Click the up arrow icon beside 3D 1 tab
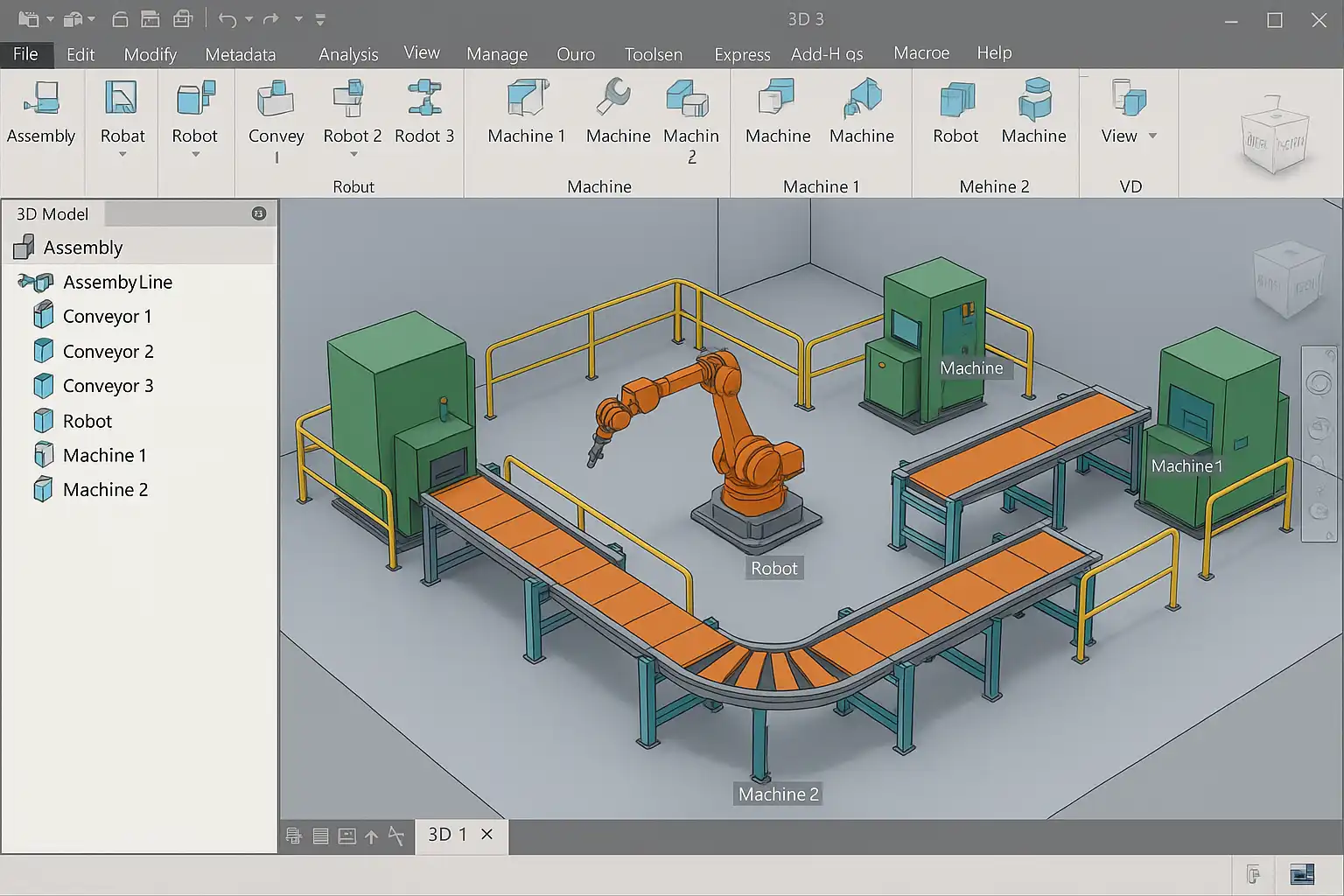1344x896 pixels. click(x=371, y=836)
